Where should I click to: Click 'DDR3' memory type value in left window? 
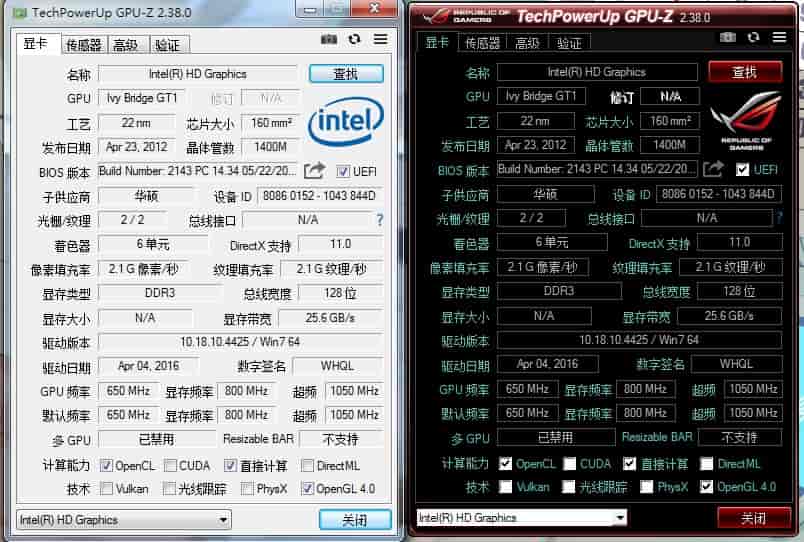[159, 293]
